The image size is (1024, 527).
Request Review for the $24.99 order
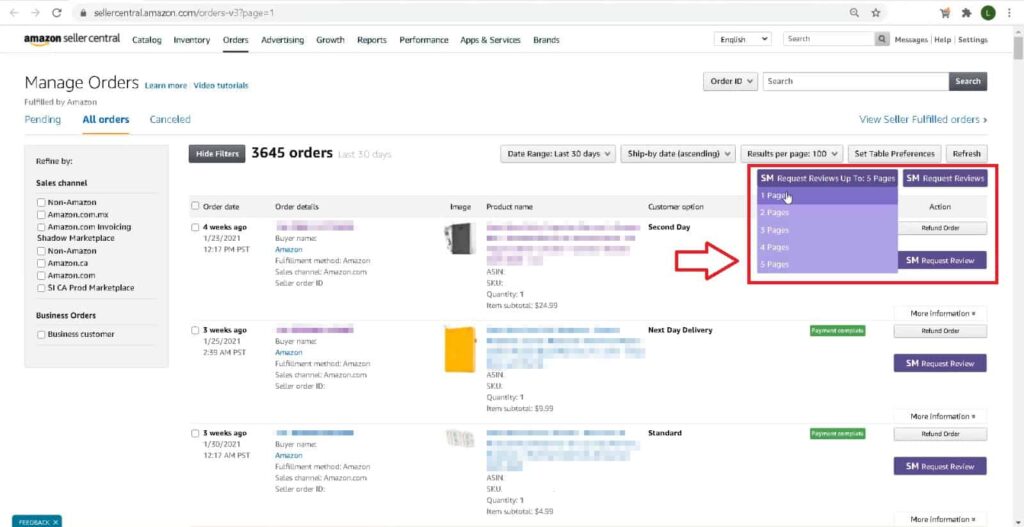click(940, 260)
